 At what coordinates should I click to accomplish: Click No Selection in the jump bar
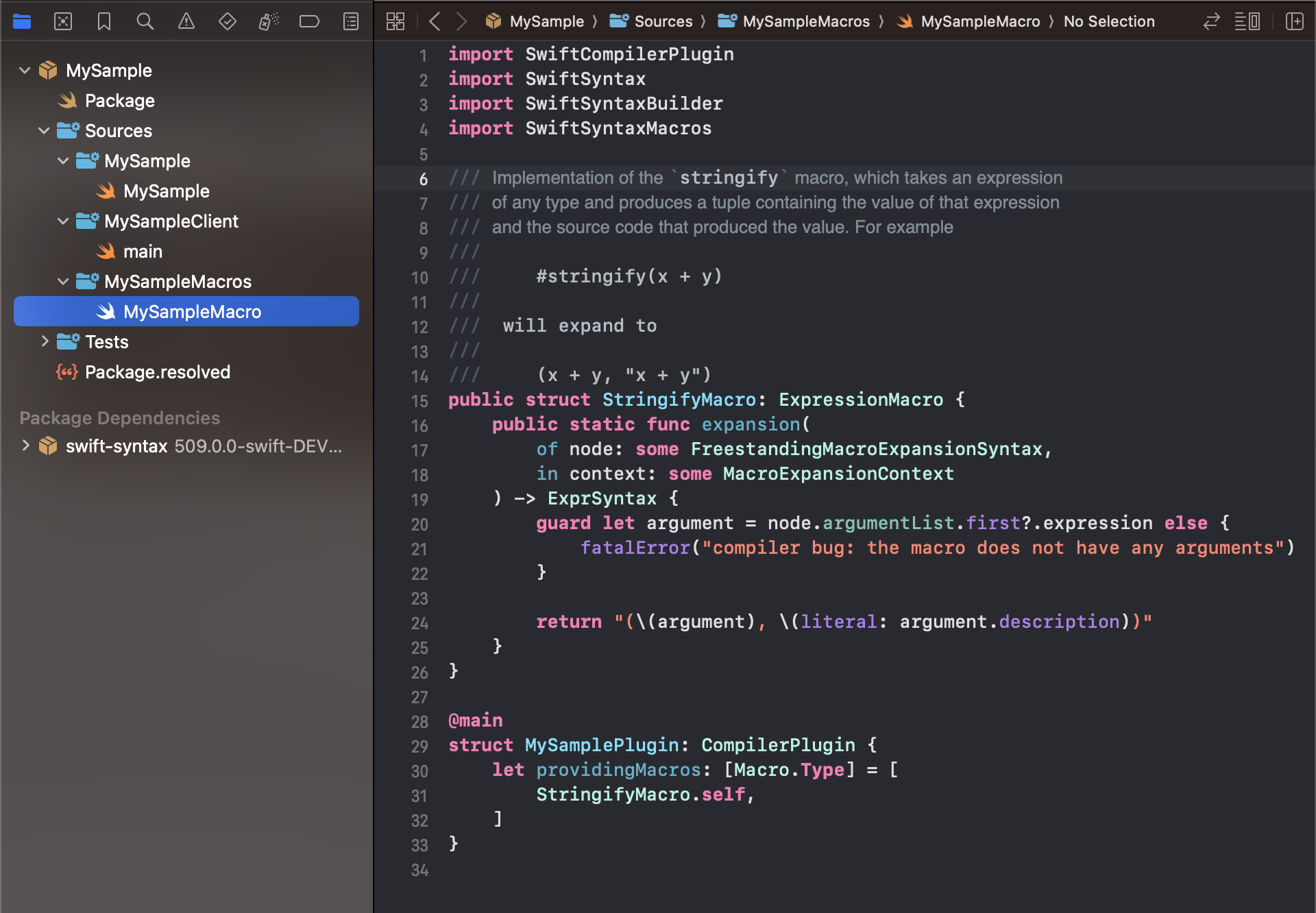(1108, 21)
